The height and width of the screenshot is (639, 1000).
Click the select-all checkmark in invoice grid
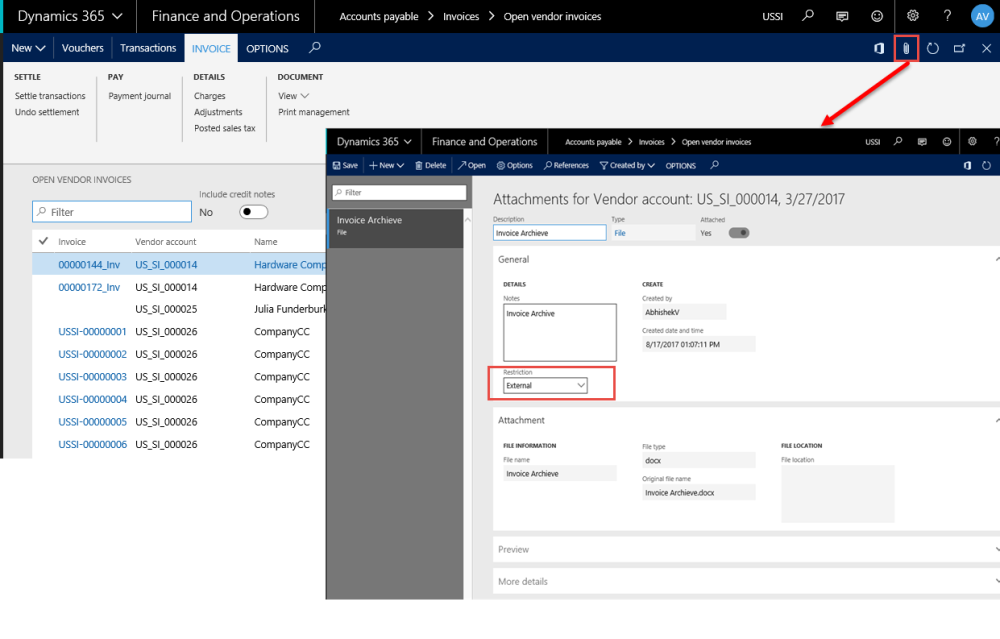pyautogui.click(x=43, y=241)
